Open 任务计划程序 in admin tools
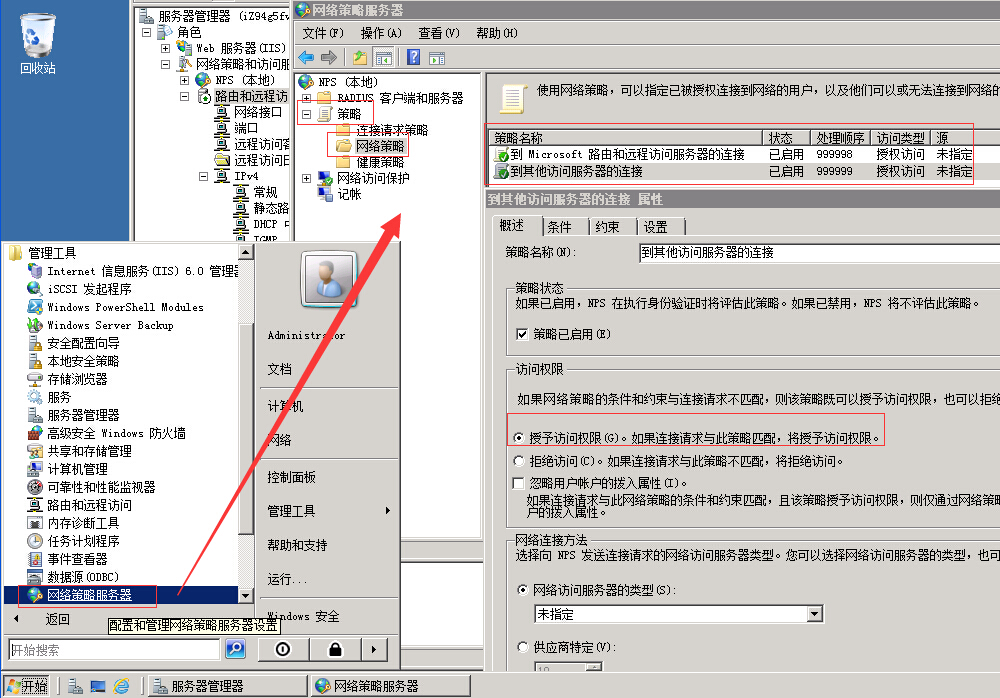This screenshot has width=1000, height=698. tap(73, 541)
